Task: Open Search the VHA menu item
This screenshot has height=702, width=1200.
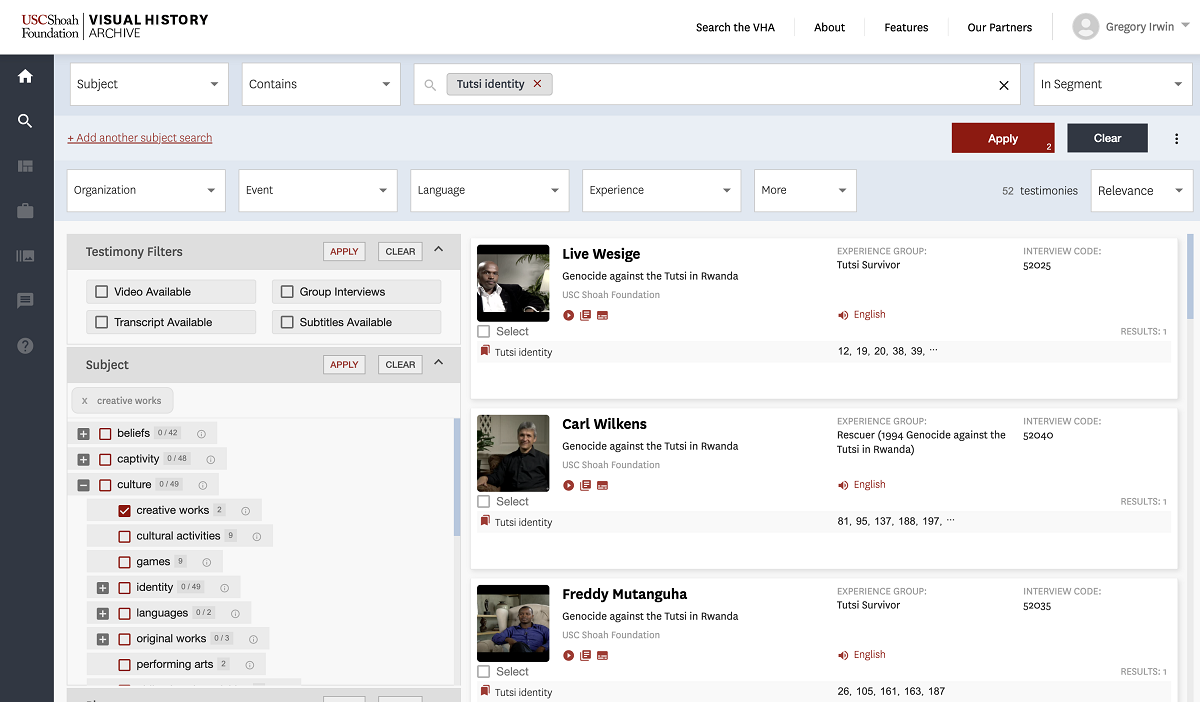Action: click(x=735, y=27)
